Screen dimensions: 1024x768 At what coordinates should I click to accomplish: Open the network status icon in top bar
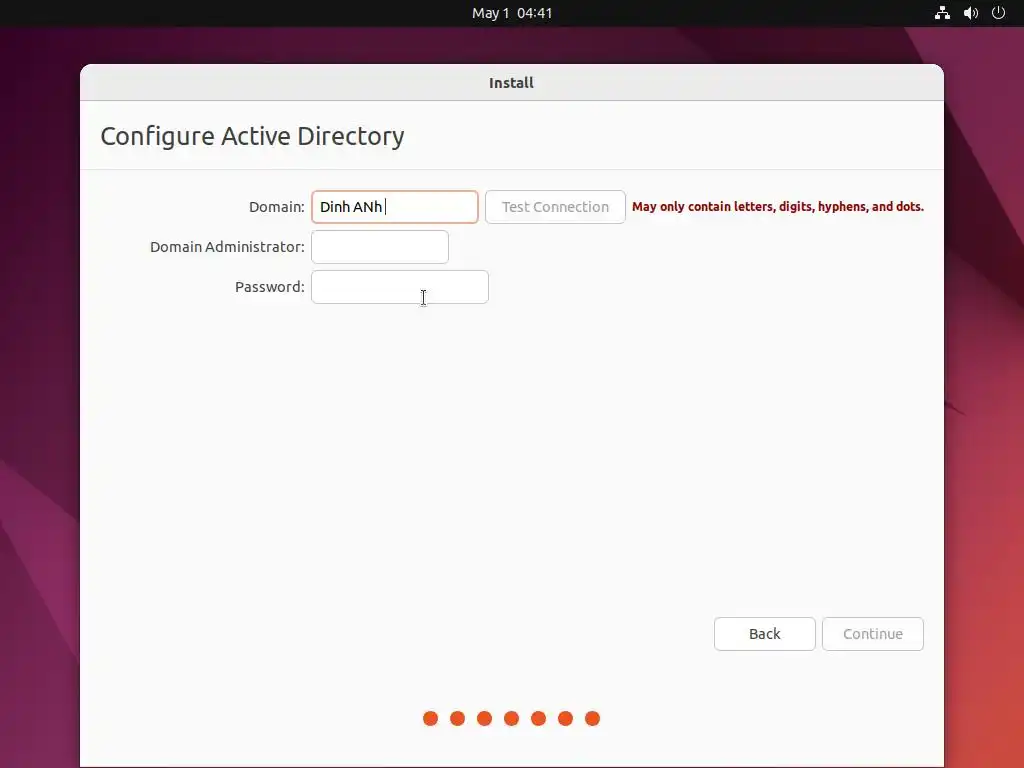942,13
